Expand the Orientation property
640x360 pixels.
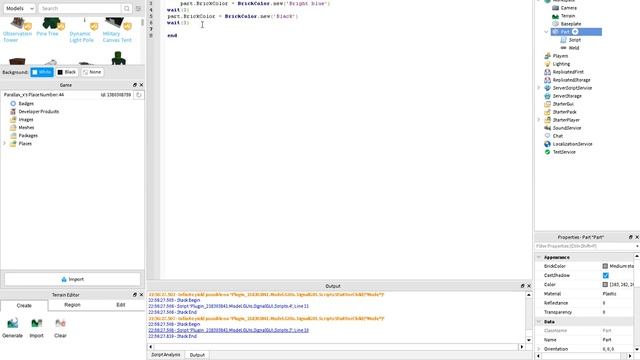[539, 349]
